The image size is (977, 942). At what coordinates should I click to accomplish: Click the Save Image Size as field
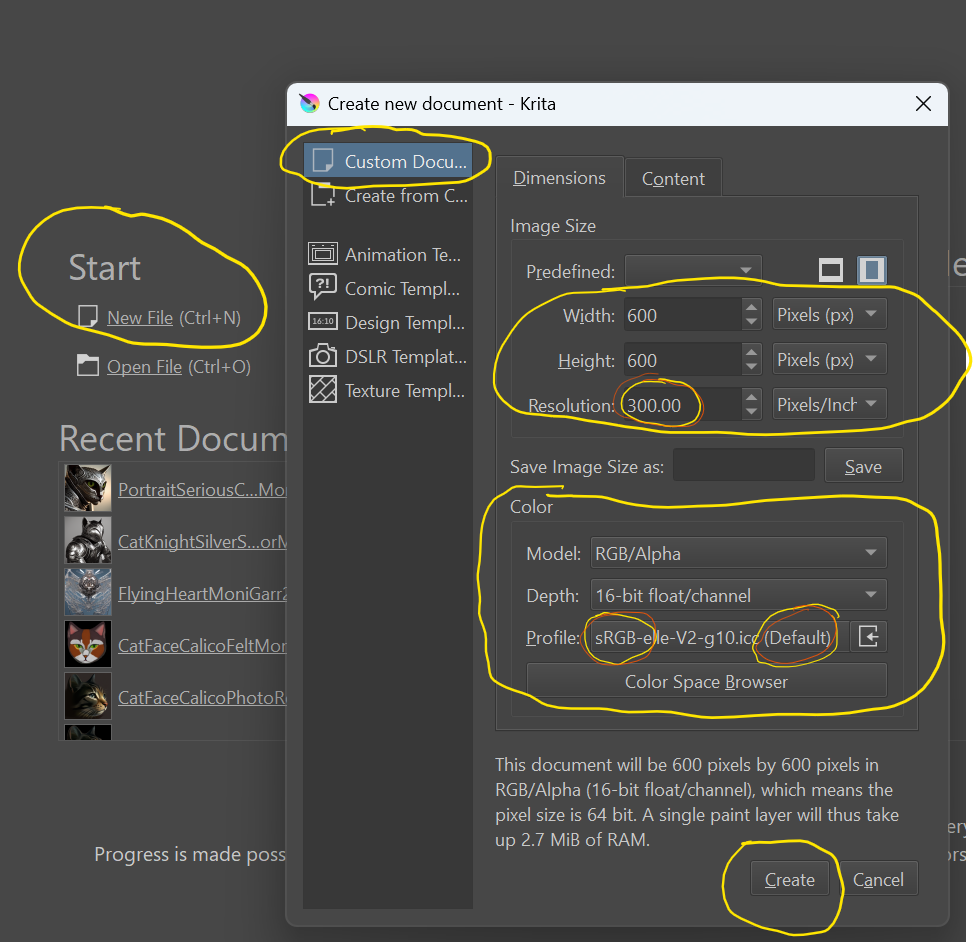point(744,467)
